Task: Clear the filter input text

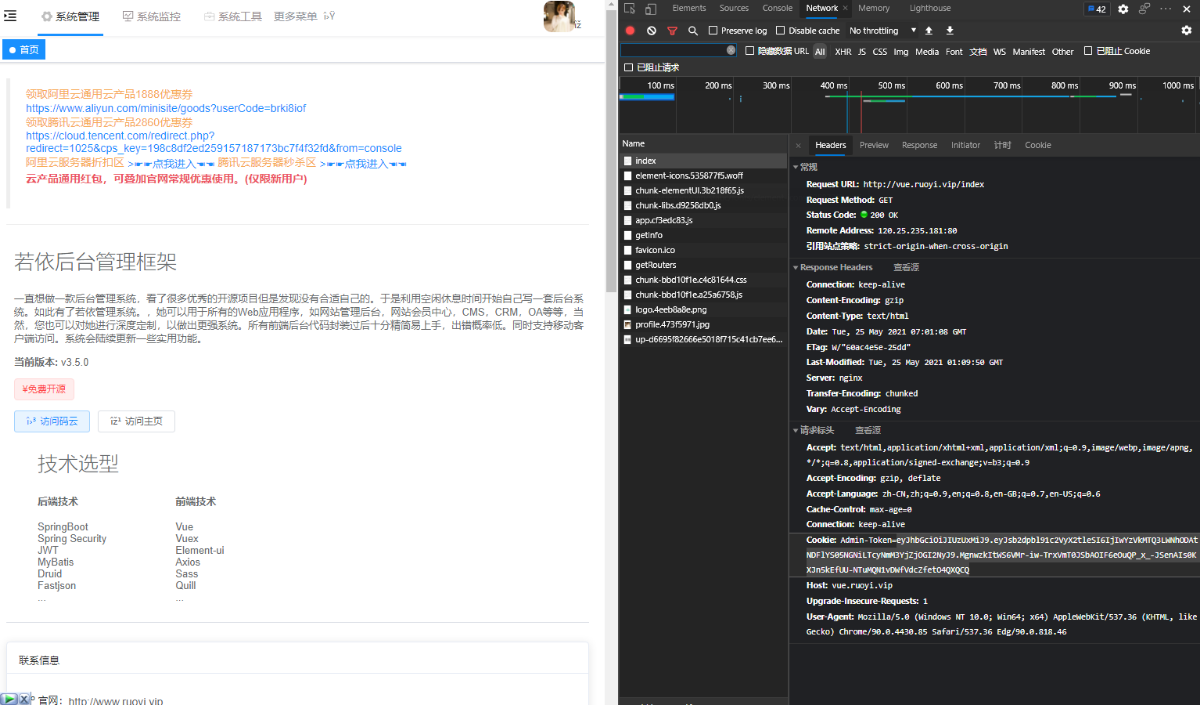Action: tap(731, 50)
